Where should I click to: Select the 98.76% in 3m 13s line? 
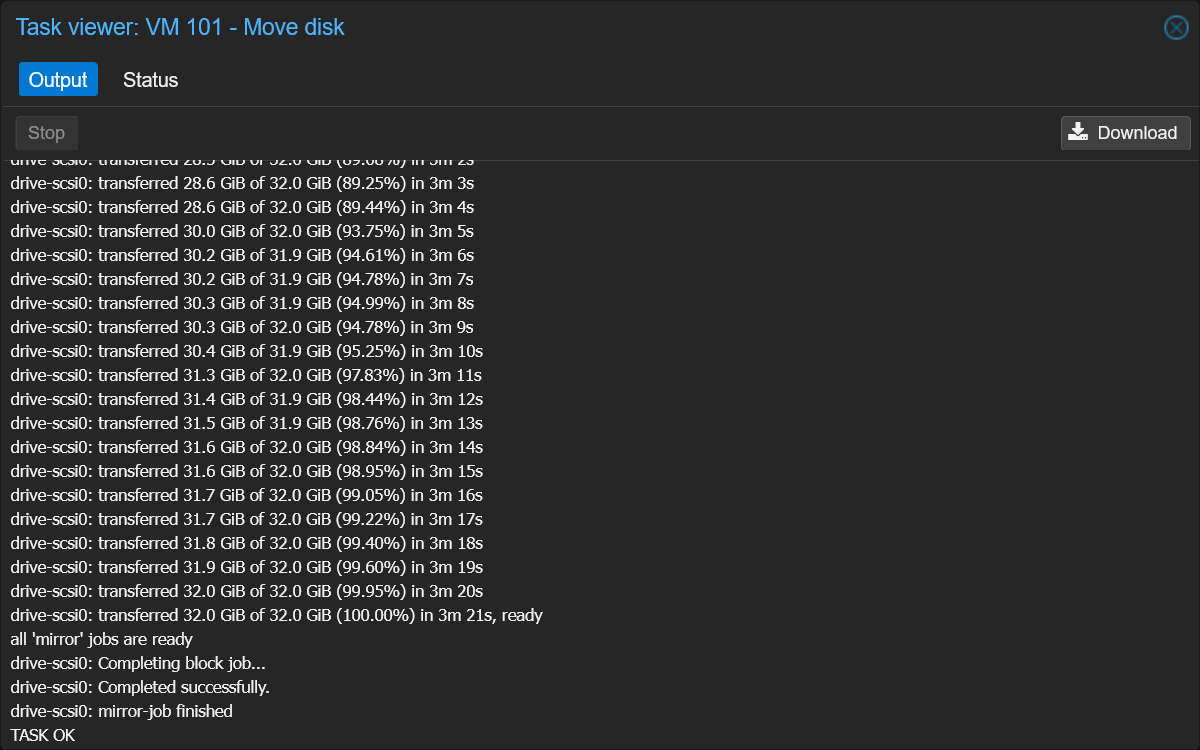(247, 423)
